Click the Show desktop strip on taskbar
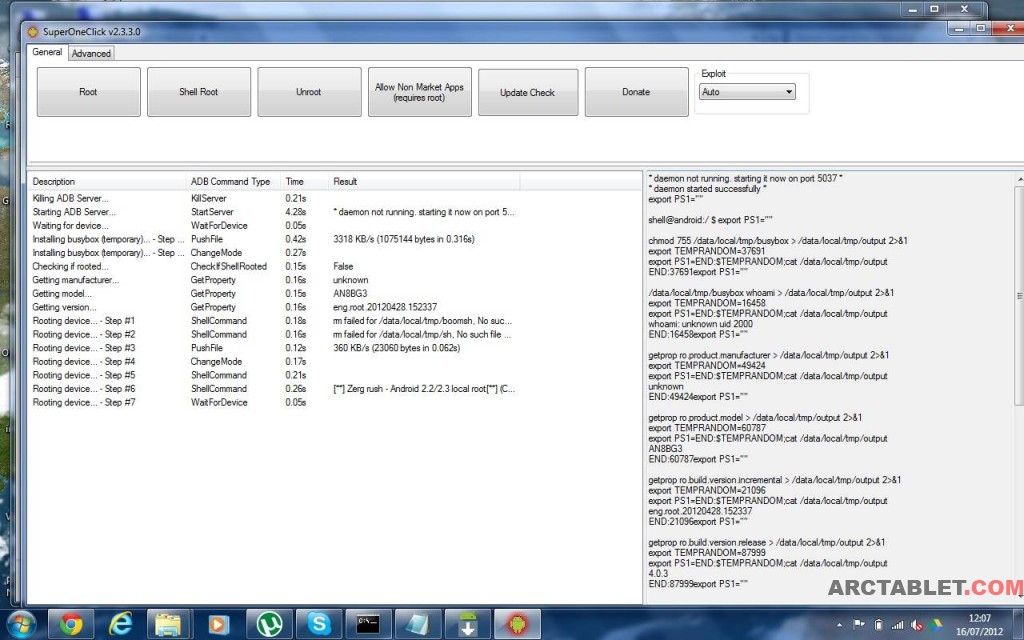The image size is (1024, 640). [1019, 624]
